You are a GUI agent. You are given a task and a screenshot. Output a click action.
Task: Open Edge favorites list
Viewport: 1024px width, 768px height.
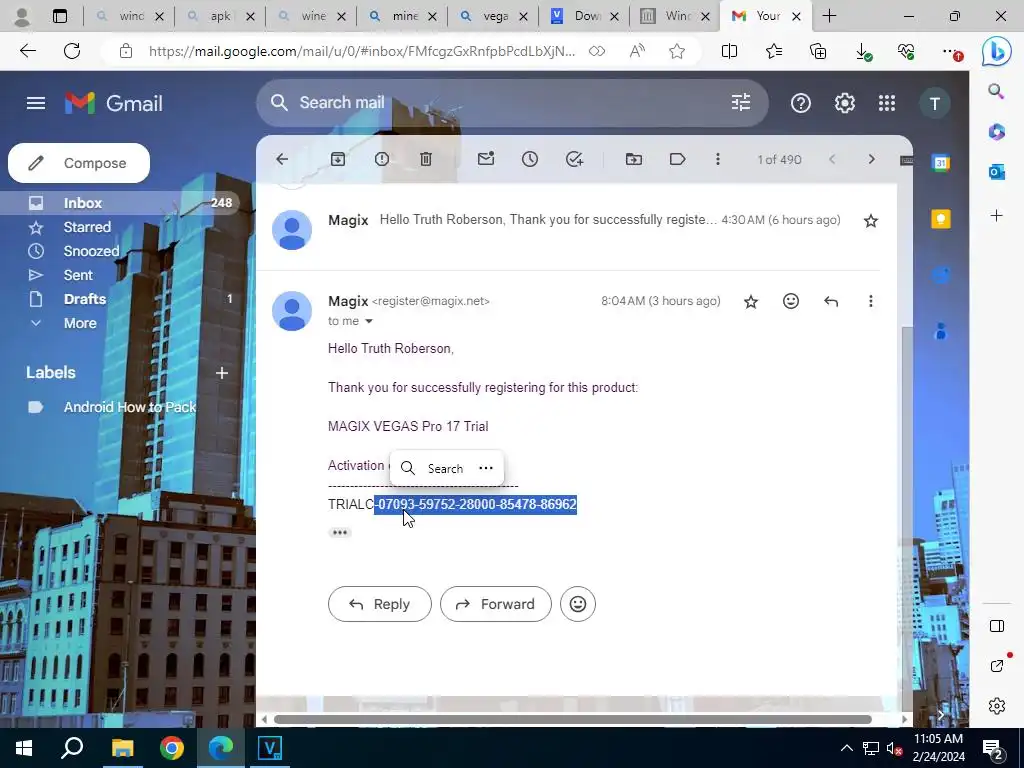(x=774, y=51)
